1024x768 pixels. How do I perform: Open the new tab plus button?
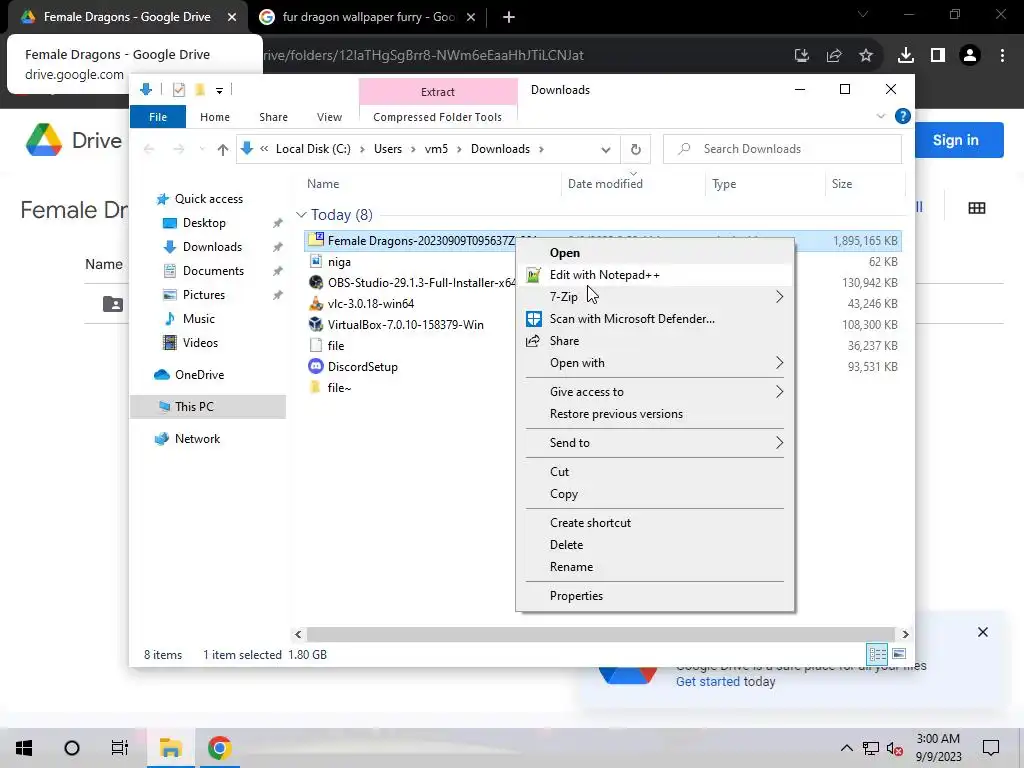[x=509, y=18]
